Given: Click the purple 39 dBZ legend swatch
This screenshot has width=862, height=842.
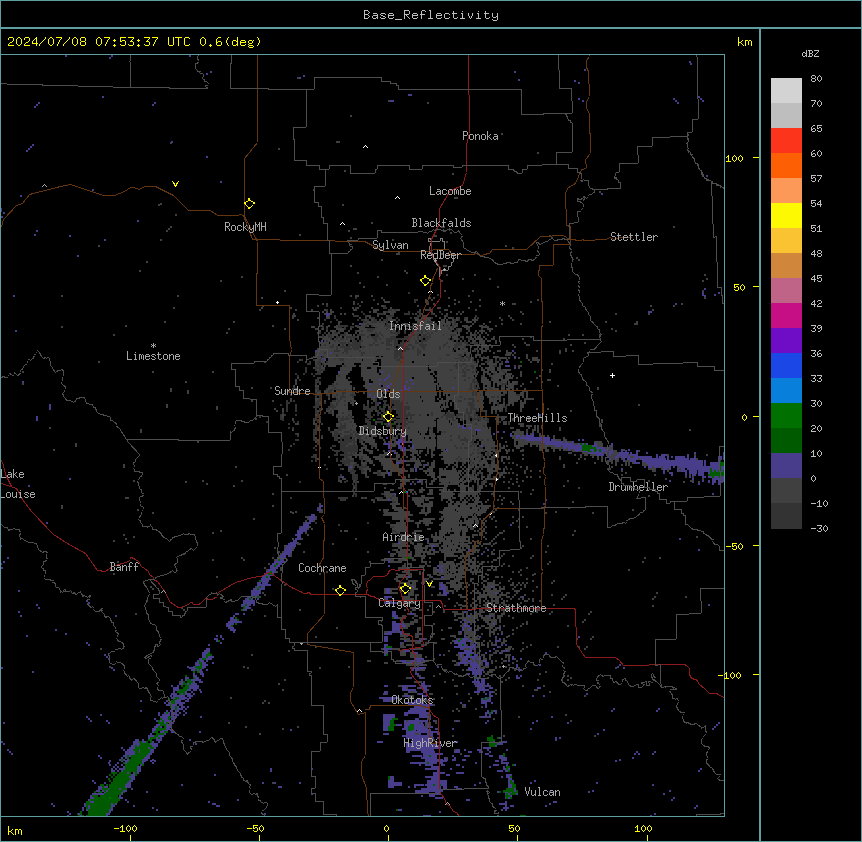Looking at the screenshot, I should (786, 340).
